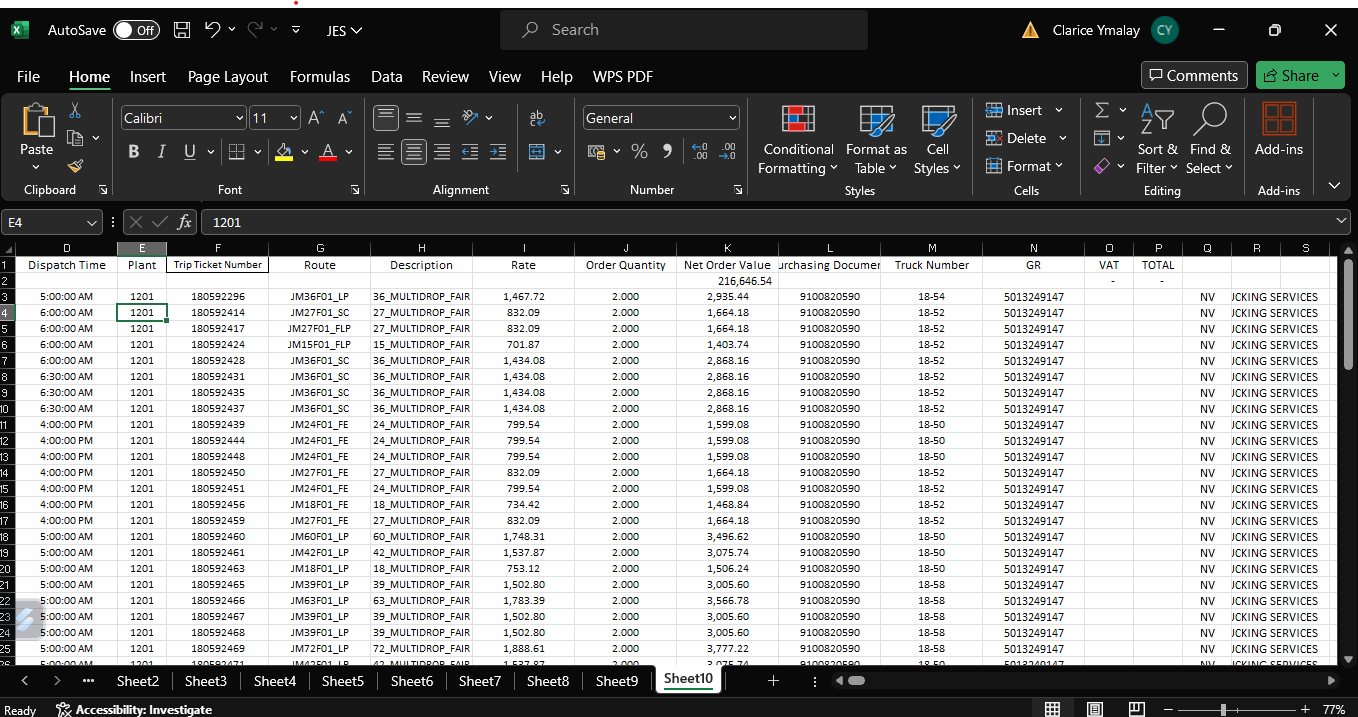The height and width of the screenshot is (717, 1358).
Task: Open the Formulas ribbon tab
Action: coord(319,77)
